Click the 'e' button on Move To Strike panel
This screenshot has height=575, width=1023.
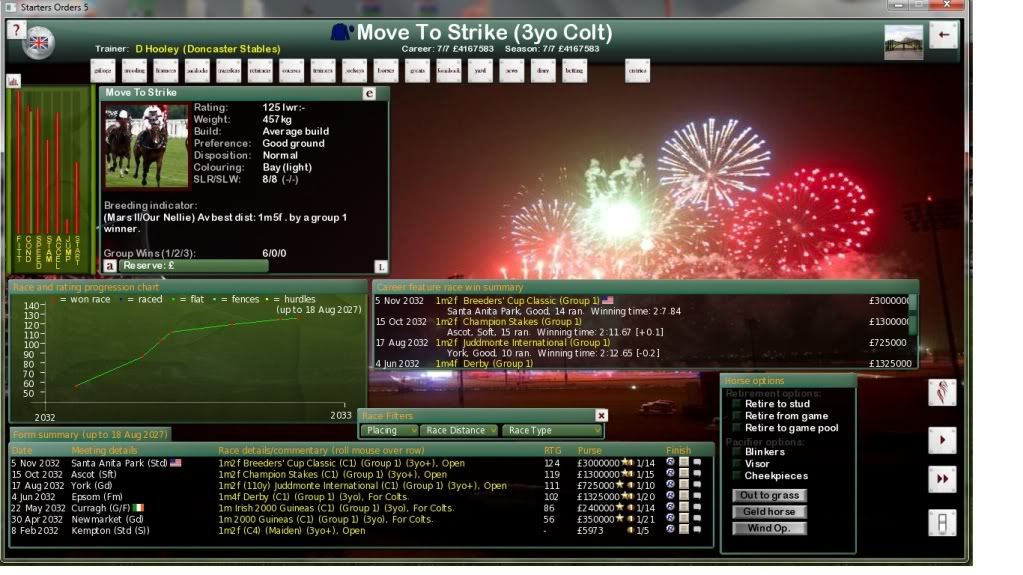369,93
